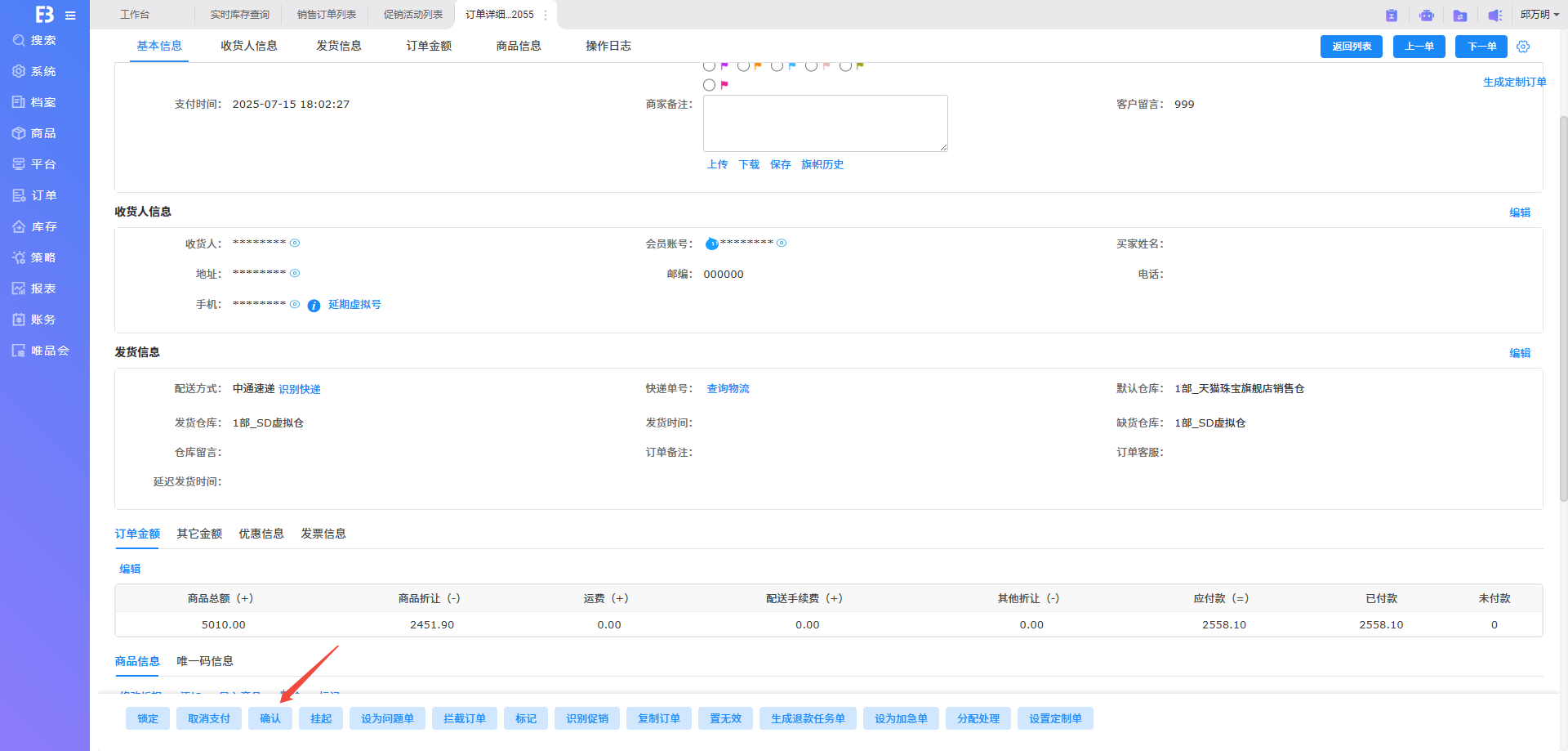Open 库存 module in left sidebar

(44, 226)
